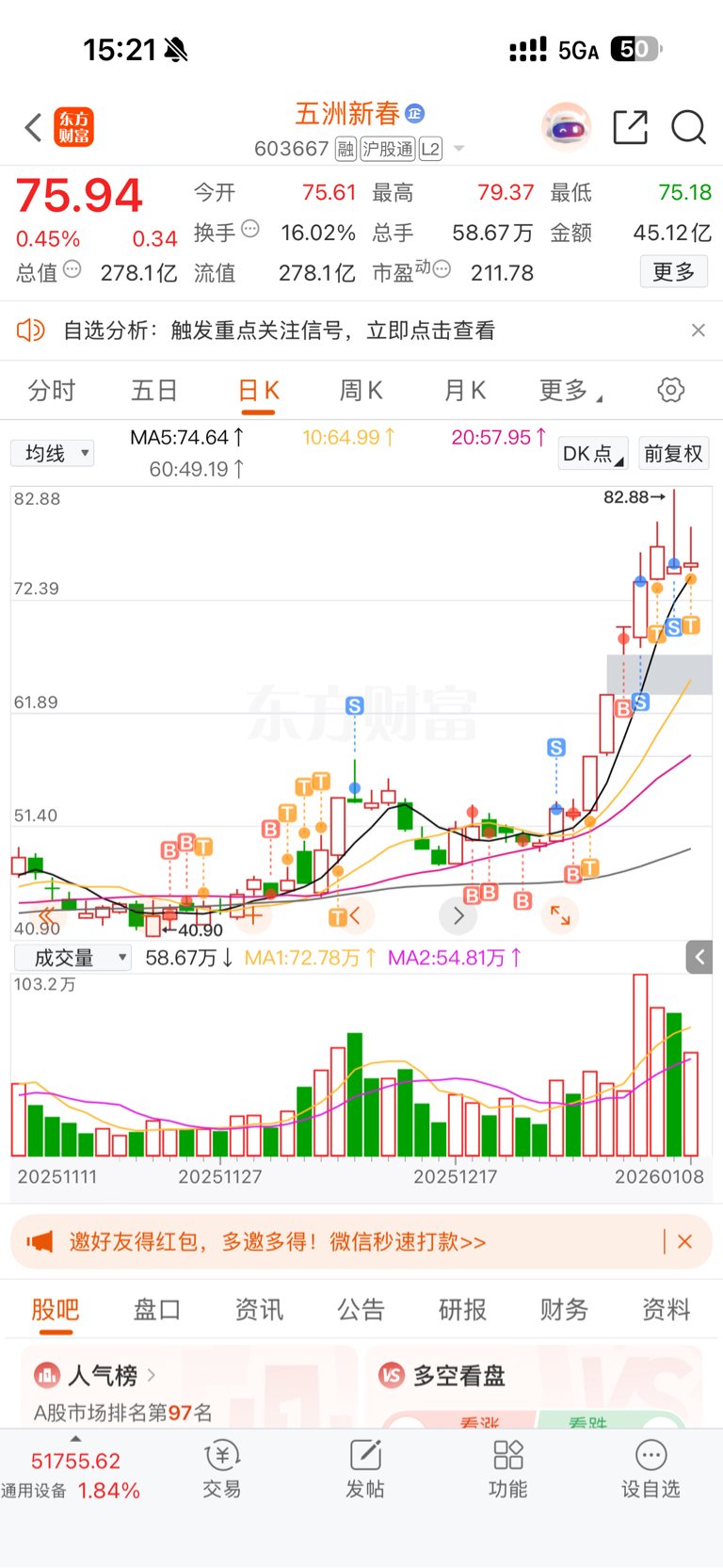Screen dimensions: 723x1568
Task: Open the 东方财富 logo icon
Action: click(x=73, y=127)
